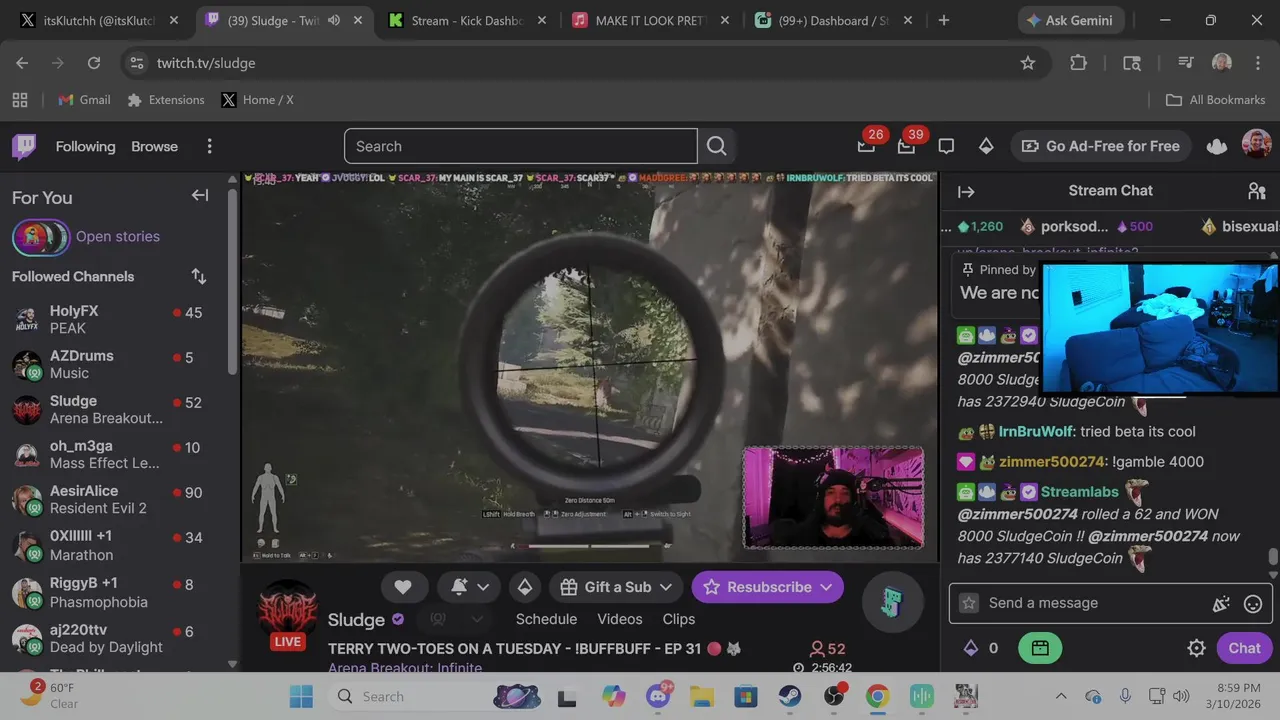Screen dimensions: 1280x720
Task: Switch to the itsKlutchh X tab
Action: tap(99, 20)
